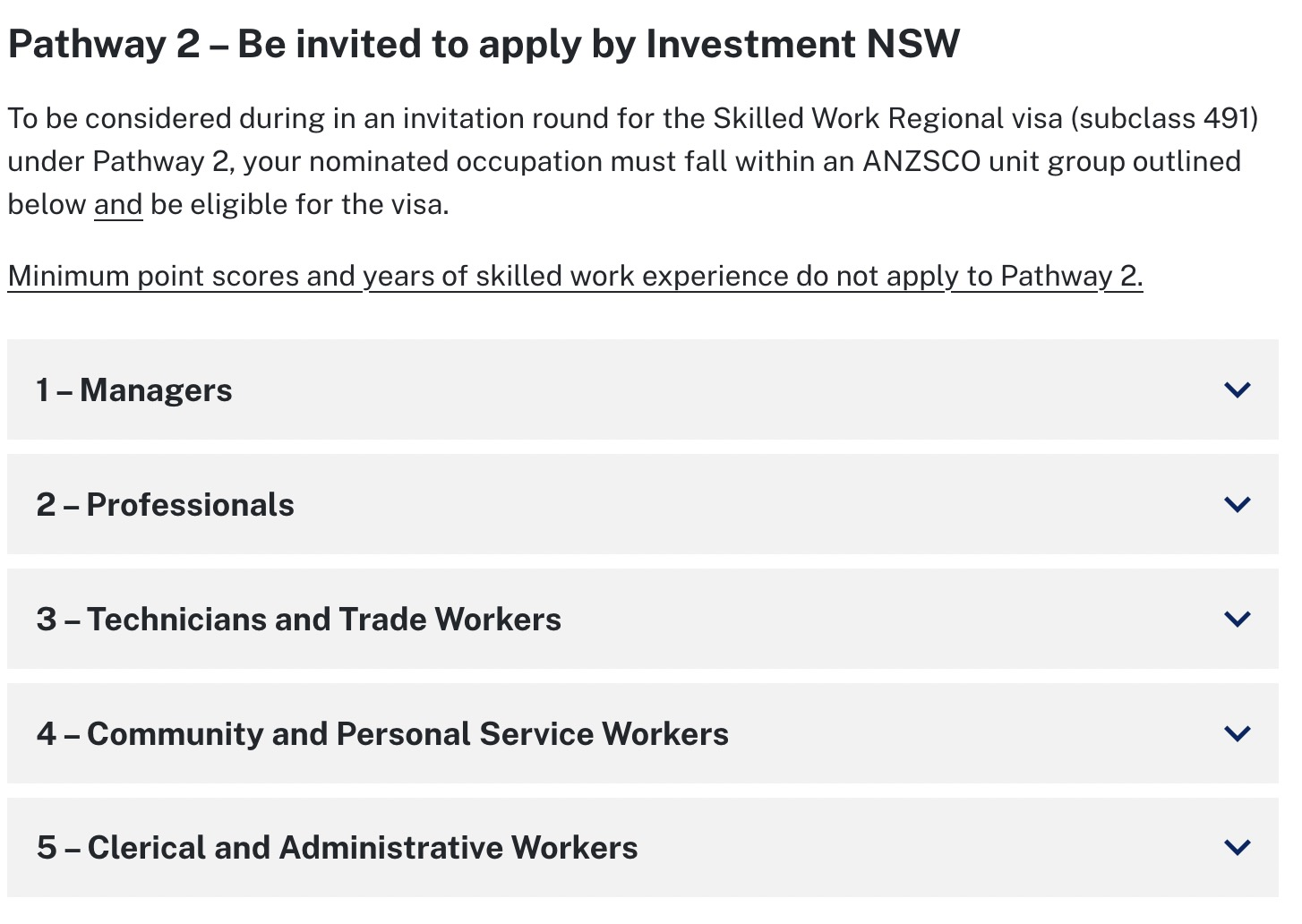This screenshot has height=924, width=1302.
Task: Click the 'be eligible for the visa' text
Action: [299, 205]
